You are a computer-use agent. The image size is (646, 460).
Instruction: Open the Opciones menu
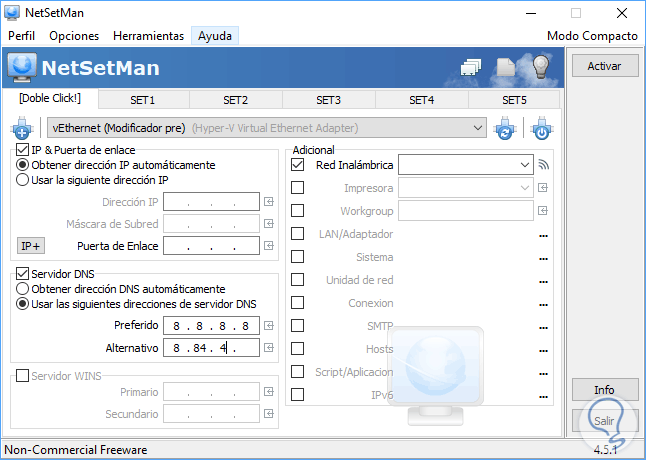click(x=74, y=36)
